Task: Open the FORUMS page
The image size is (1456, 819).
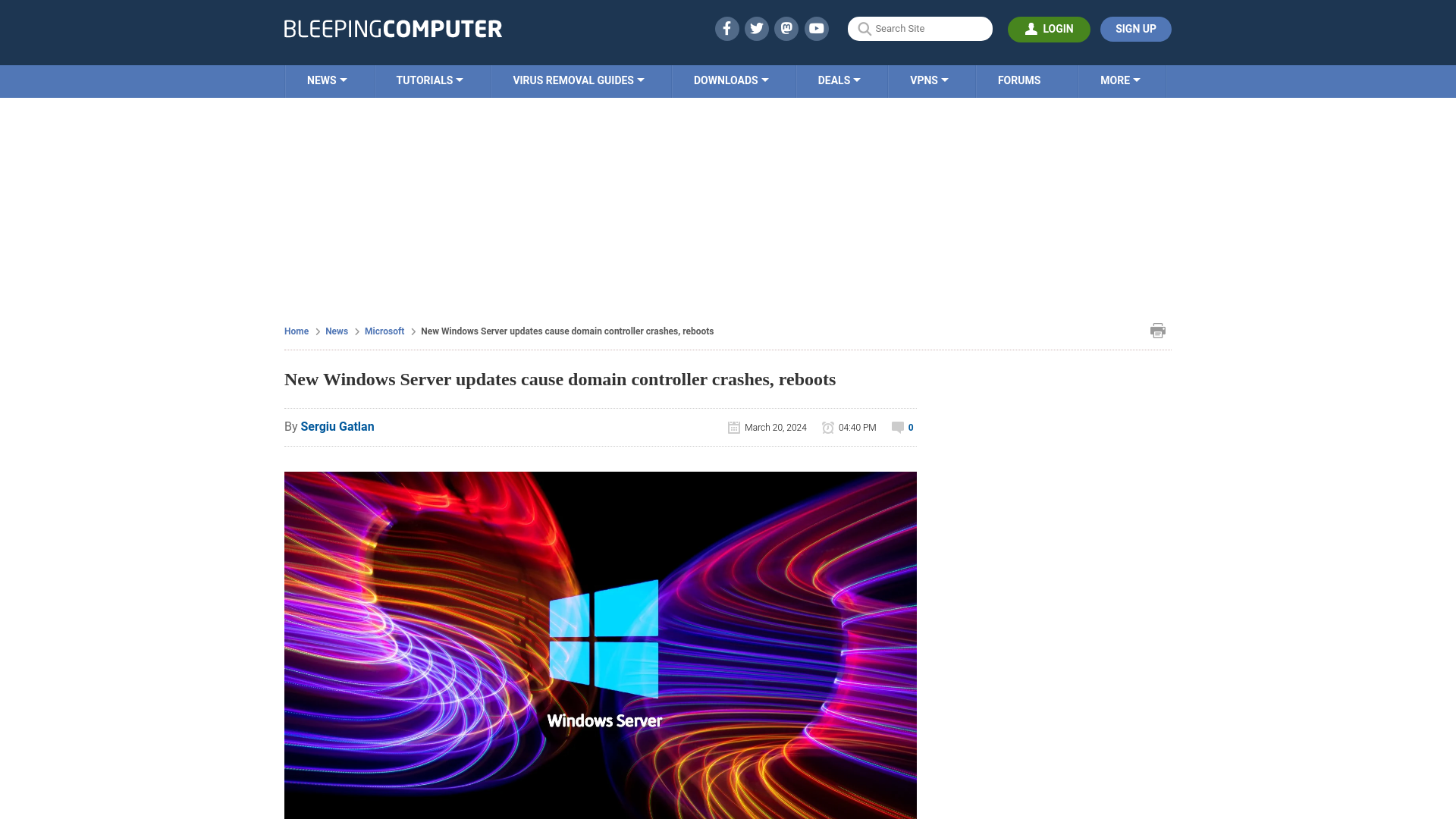Action: 1019,80
